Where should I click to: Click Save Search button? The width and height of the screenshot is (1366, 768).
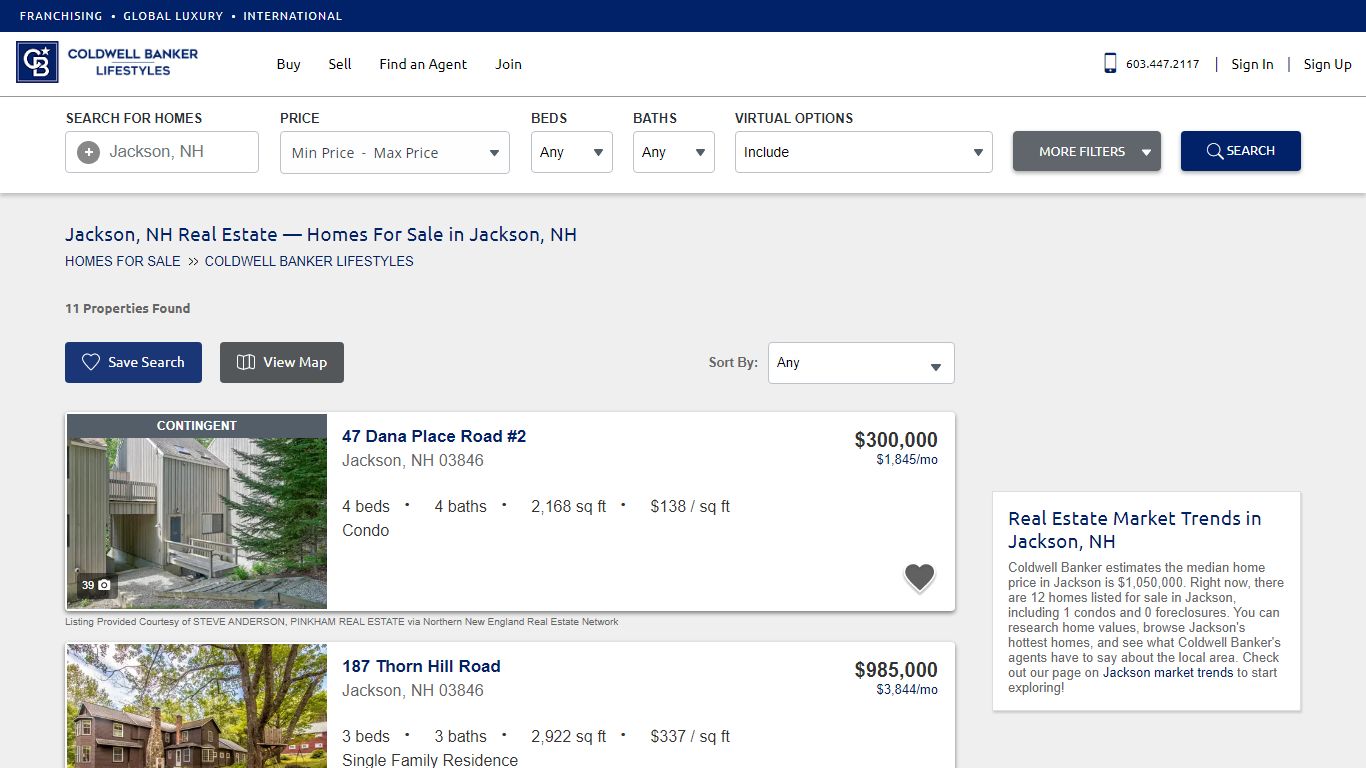pos(133,362)
